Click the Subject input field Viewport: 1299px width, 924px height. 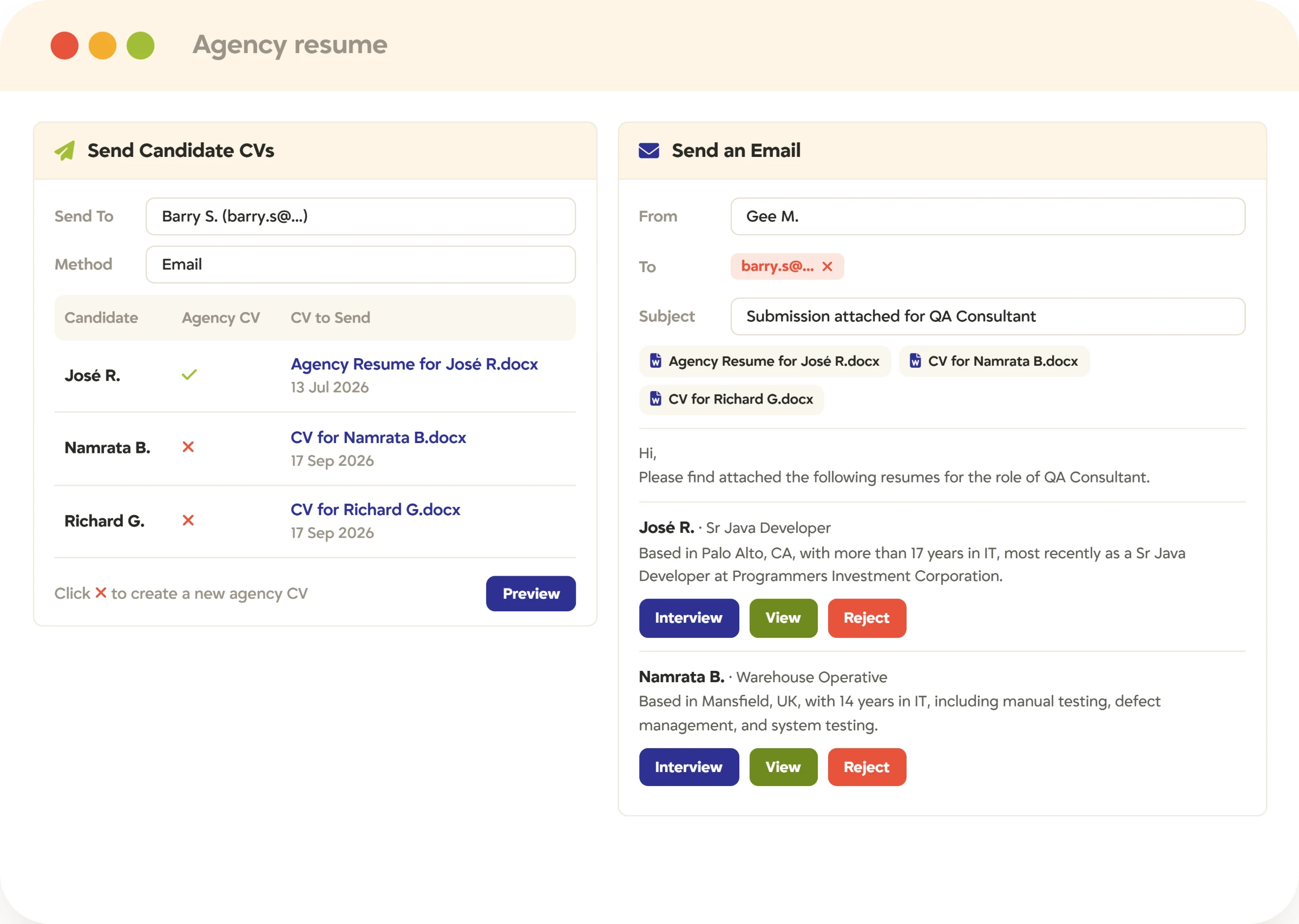coord(988,316)
